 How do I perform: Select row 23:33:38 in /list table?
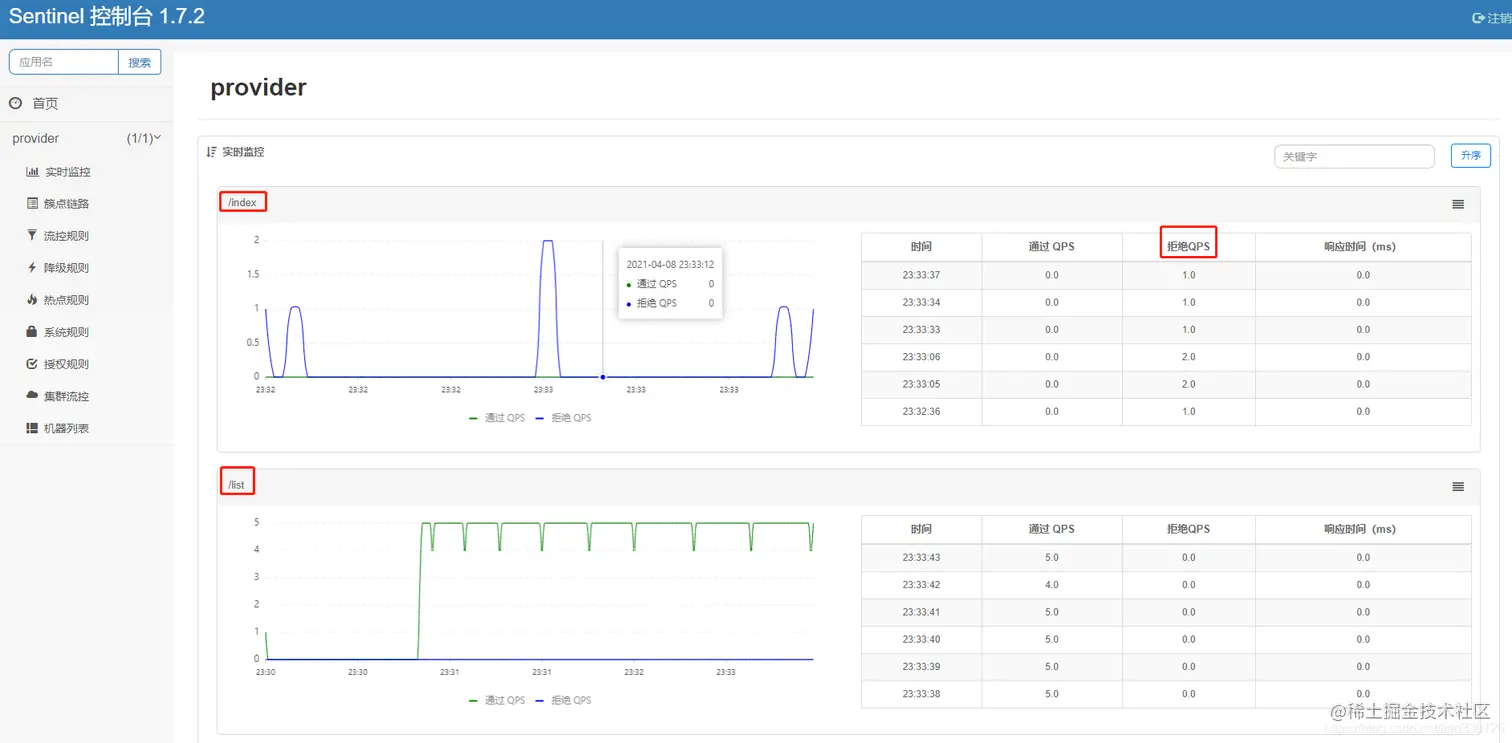(1166, 694)
